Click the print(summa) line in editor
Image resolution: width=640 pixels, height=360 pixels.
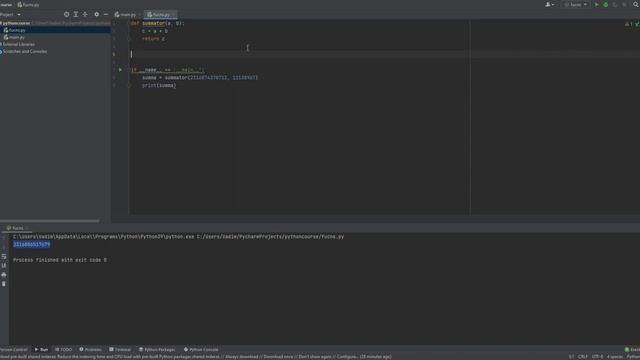click(x=159, y=86)
